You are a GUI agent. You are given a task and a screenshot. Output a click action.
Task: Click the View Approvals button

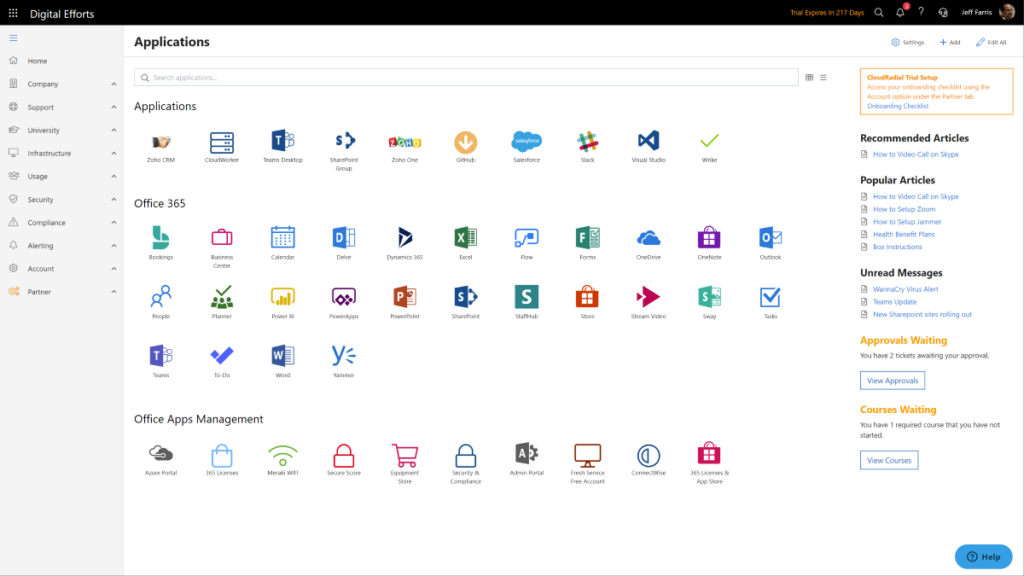pyautogui.click(x=892, y=380)
